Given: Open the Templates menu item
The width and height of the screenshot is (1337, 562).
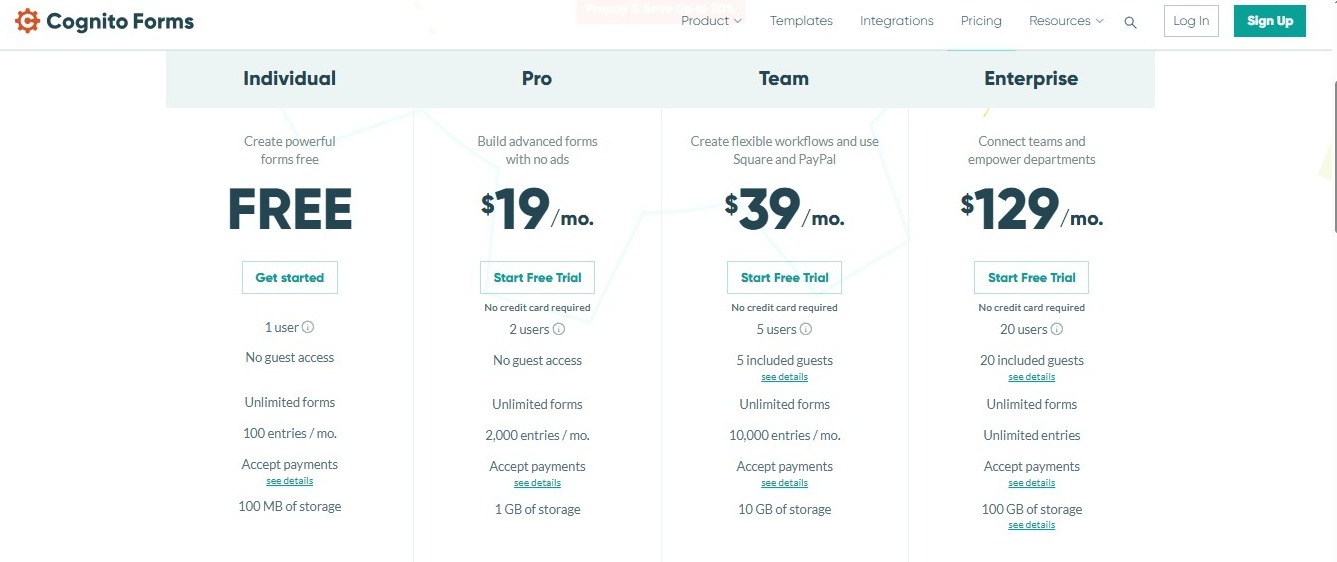Looking at the screenshot, I should pyautogui.click(x=801, y=21).
